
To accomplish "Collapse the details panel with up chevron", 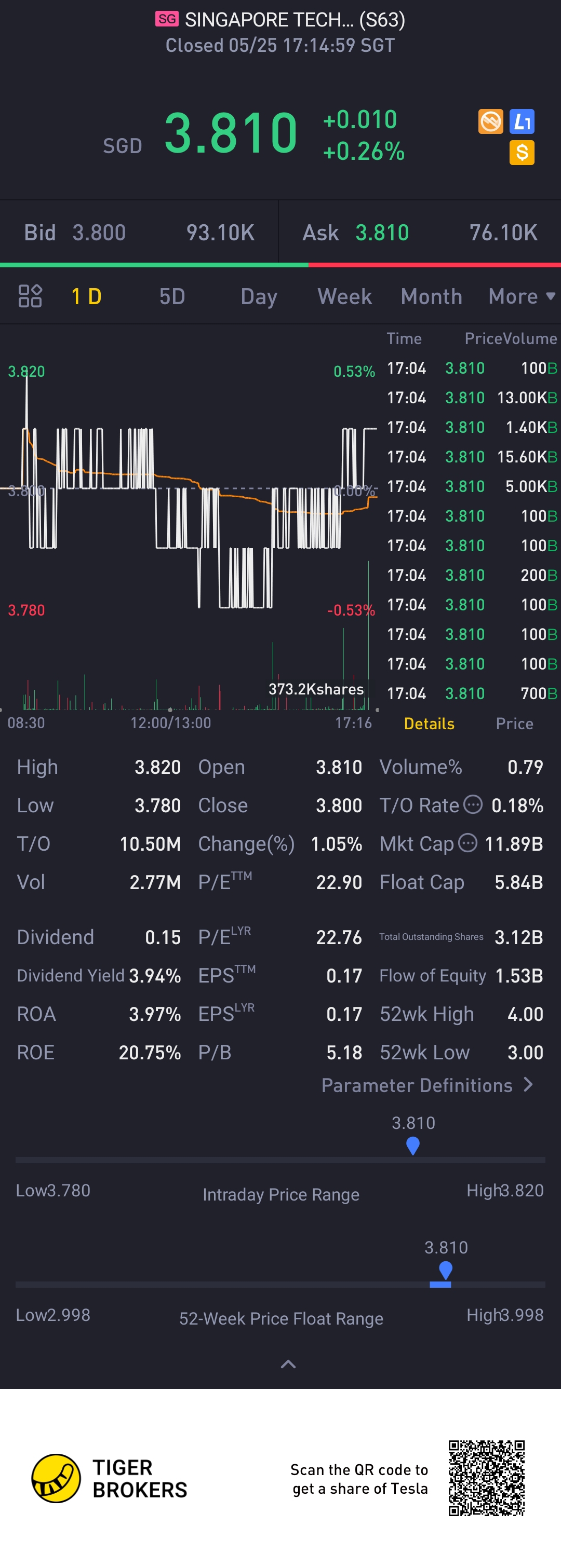I will (288, 1364).
